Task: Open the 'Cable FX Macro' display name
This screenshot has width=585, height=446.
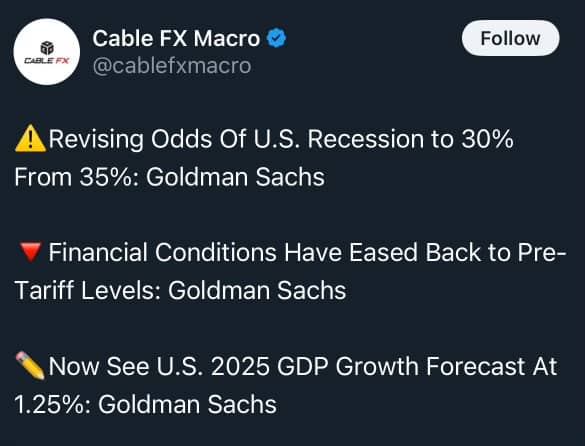Action: click(x=176, y=38)
